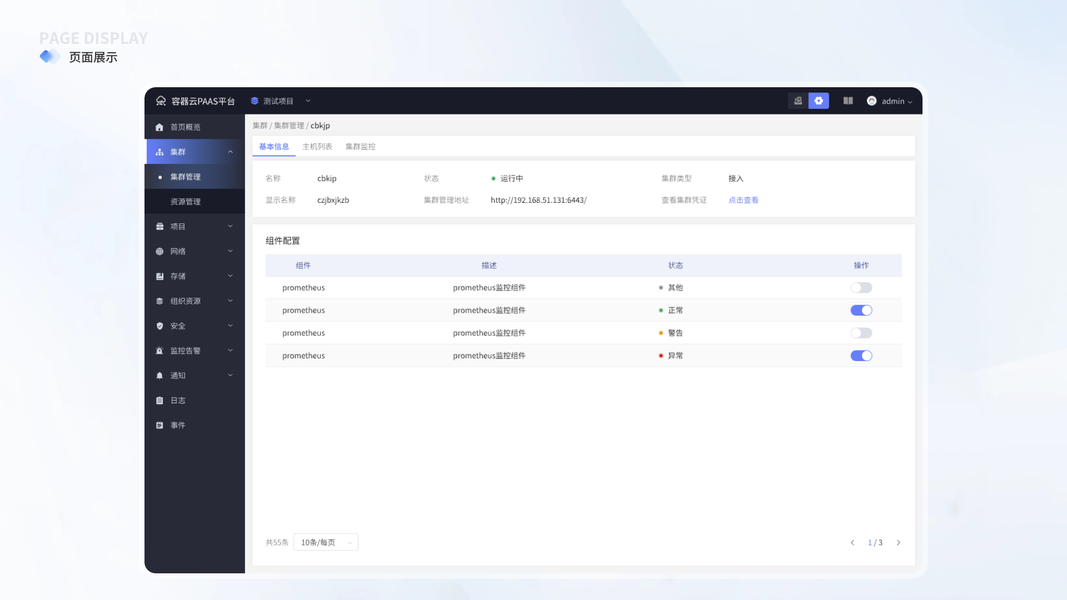Click the 接入 cluster type value

[736, 178]
